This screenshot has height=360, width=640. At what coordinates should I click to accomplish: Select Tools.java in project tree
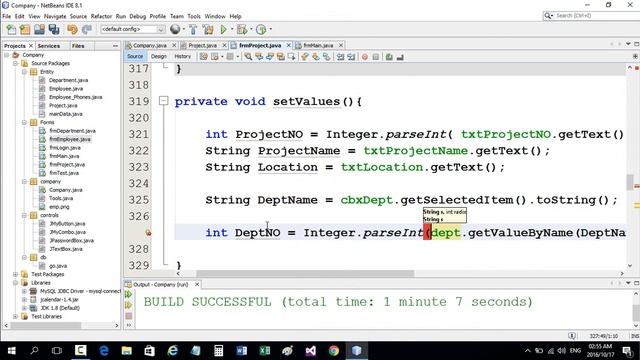61,198
